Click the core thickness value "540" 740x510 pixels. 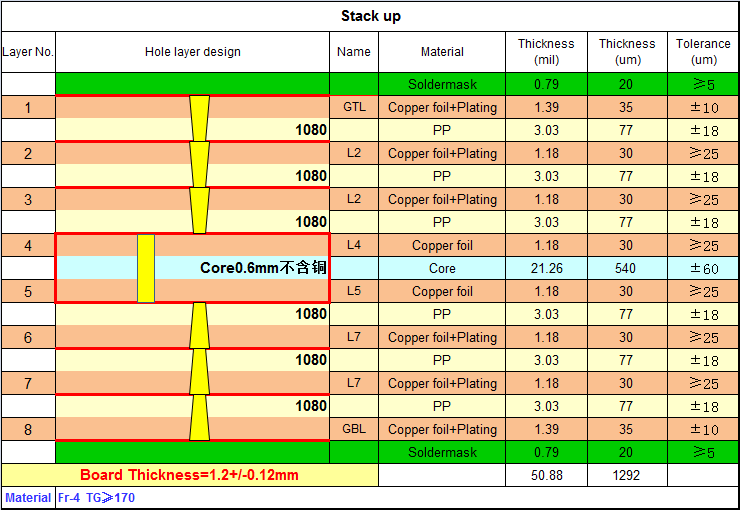tap(627, 268)
